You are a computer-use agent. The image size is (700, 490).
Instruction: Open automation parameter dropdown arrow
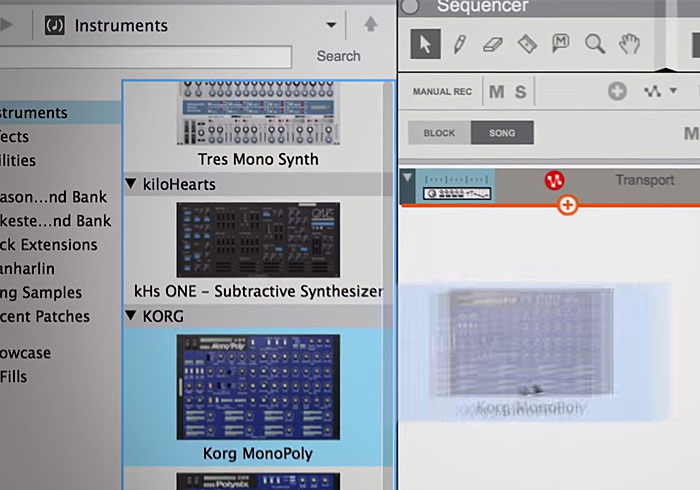(673, 91)
